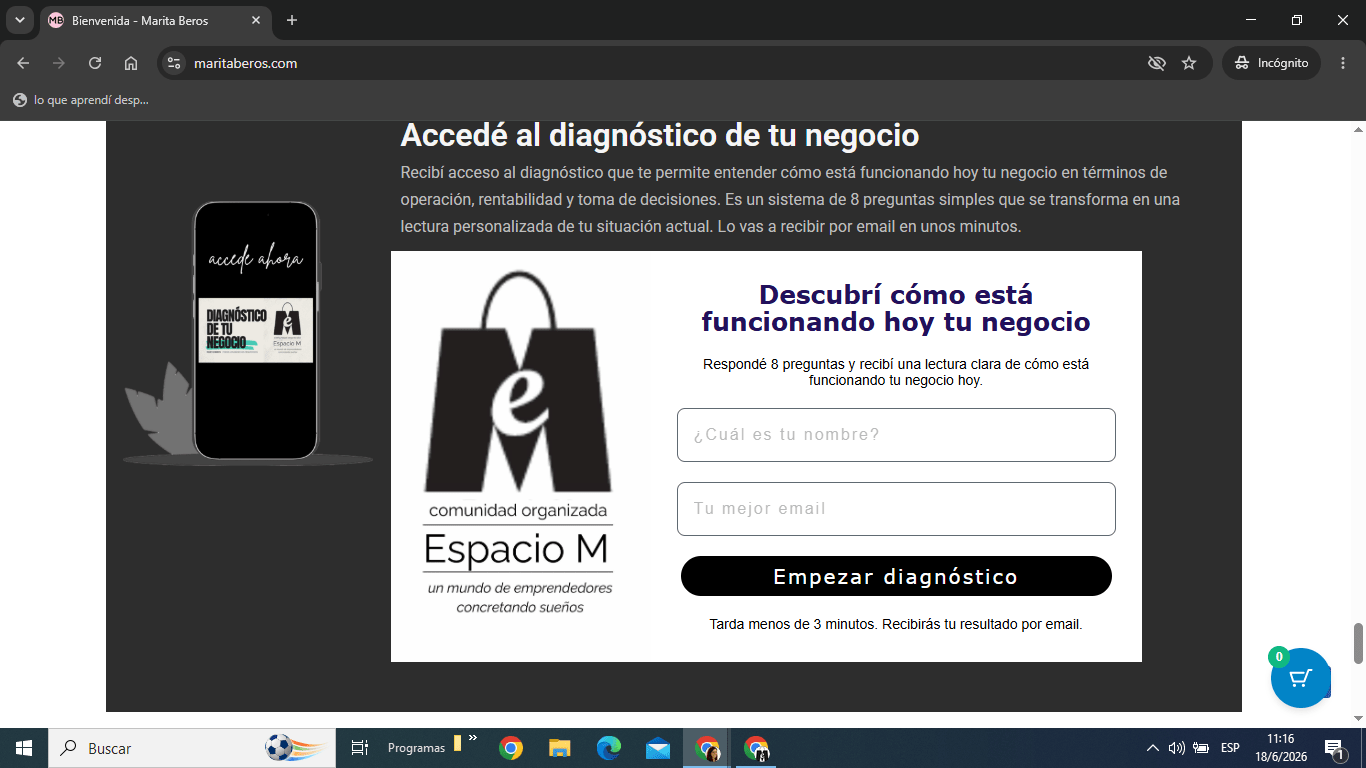This screenshot has width=1366, height=768.
Task: Open Microsoft Edge from the taskbar
Action: [x=608, y=748]
